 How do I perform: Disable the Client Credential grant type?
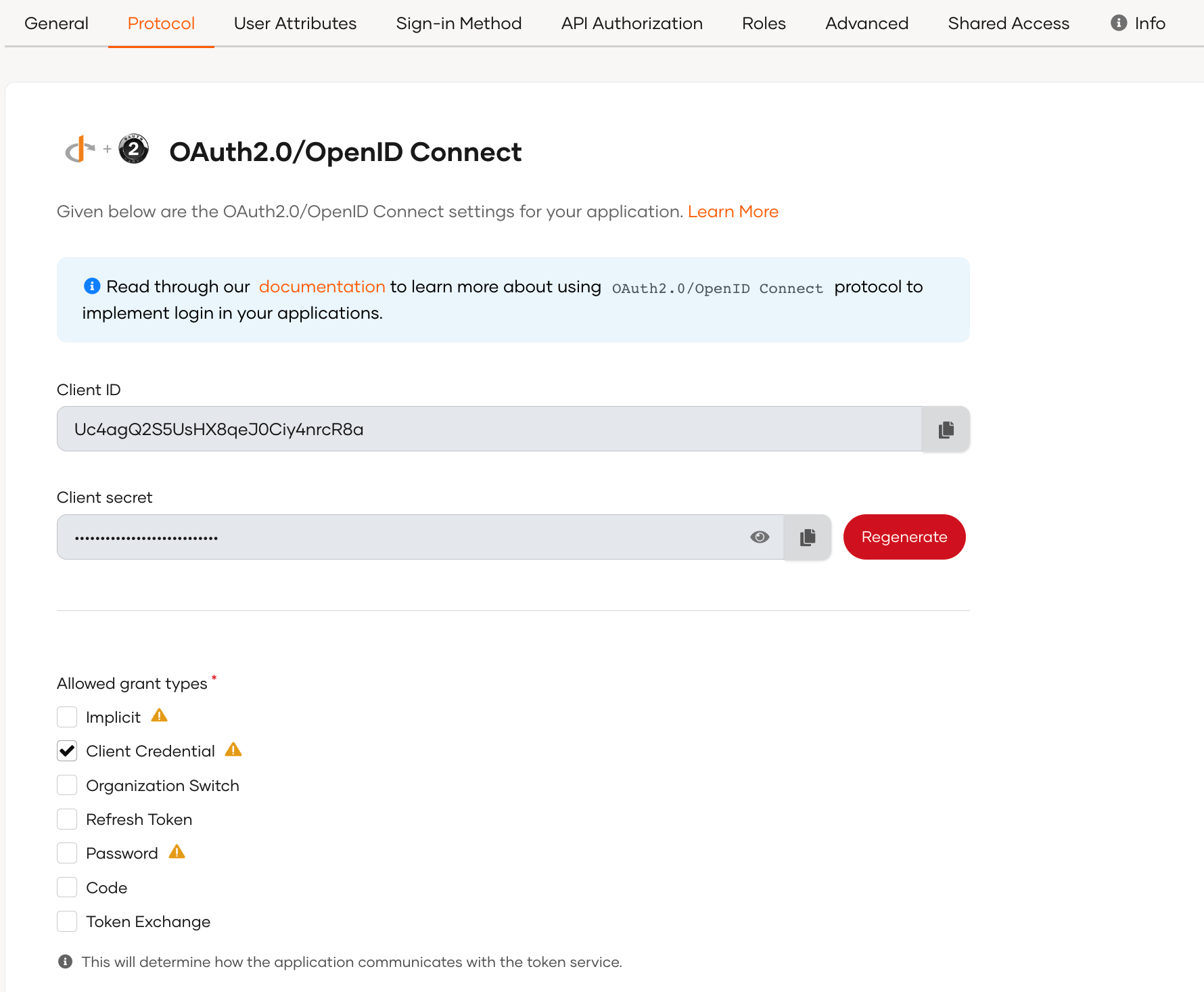pyautogui.click(x=67, y=750)
